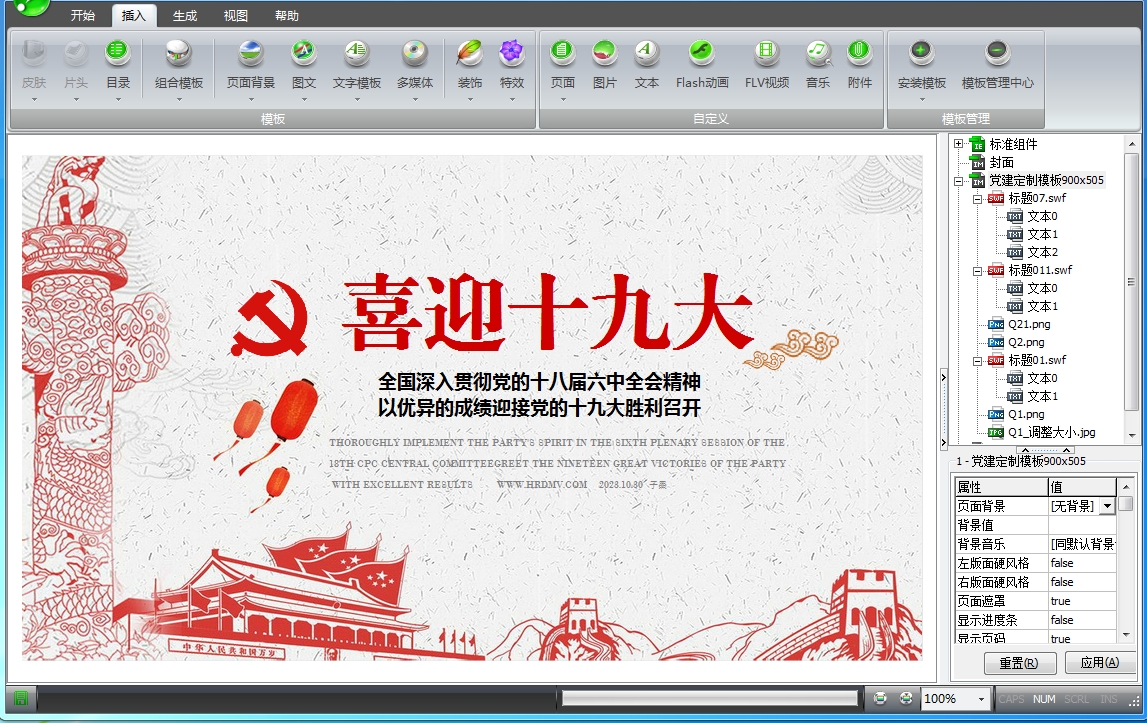Select Q1.png in the tree
Viewport: 1147px width, 723px height.
(1026, 414)
